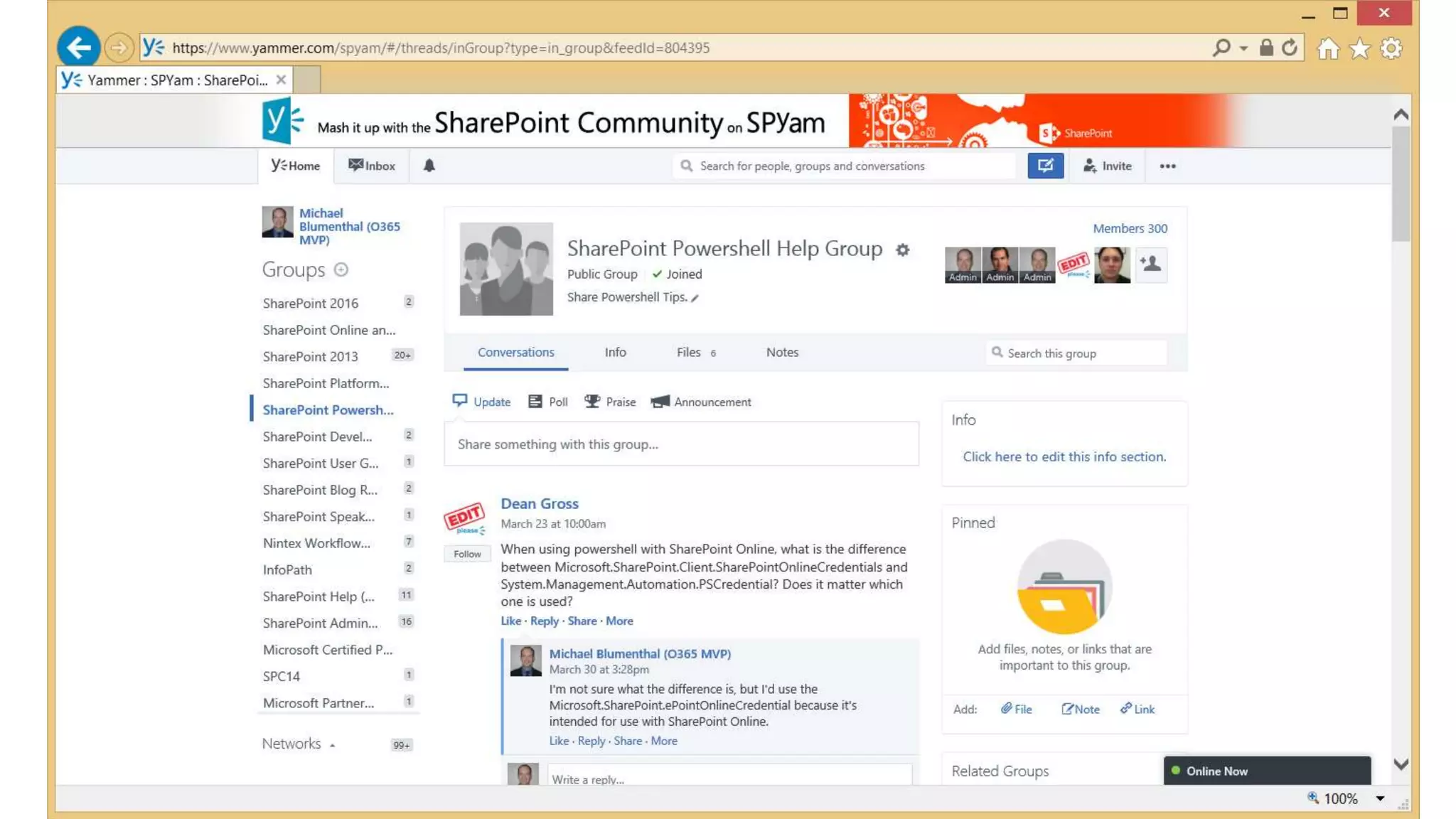Open SharePoint 2013 group

coord(311,356)
